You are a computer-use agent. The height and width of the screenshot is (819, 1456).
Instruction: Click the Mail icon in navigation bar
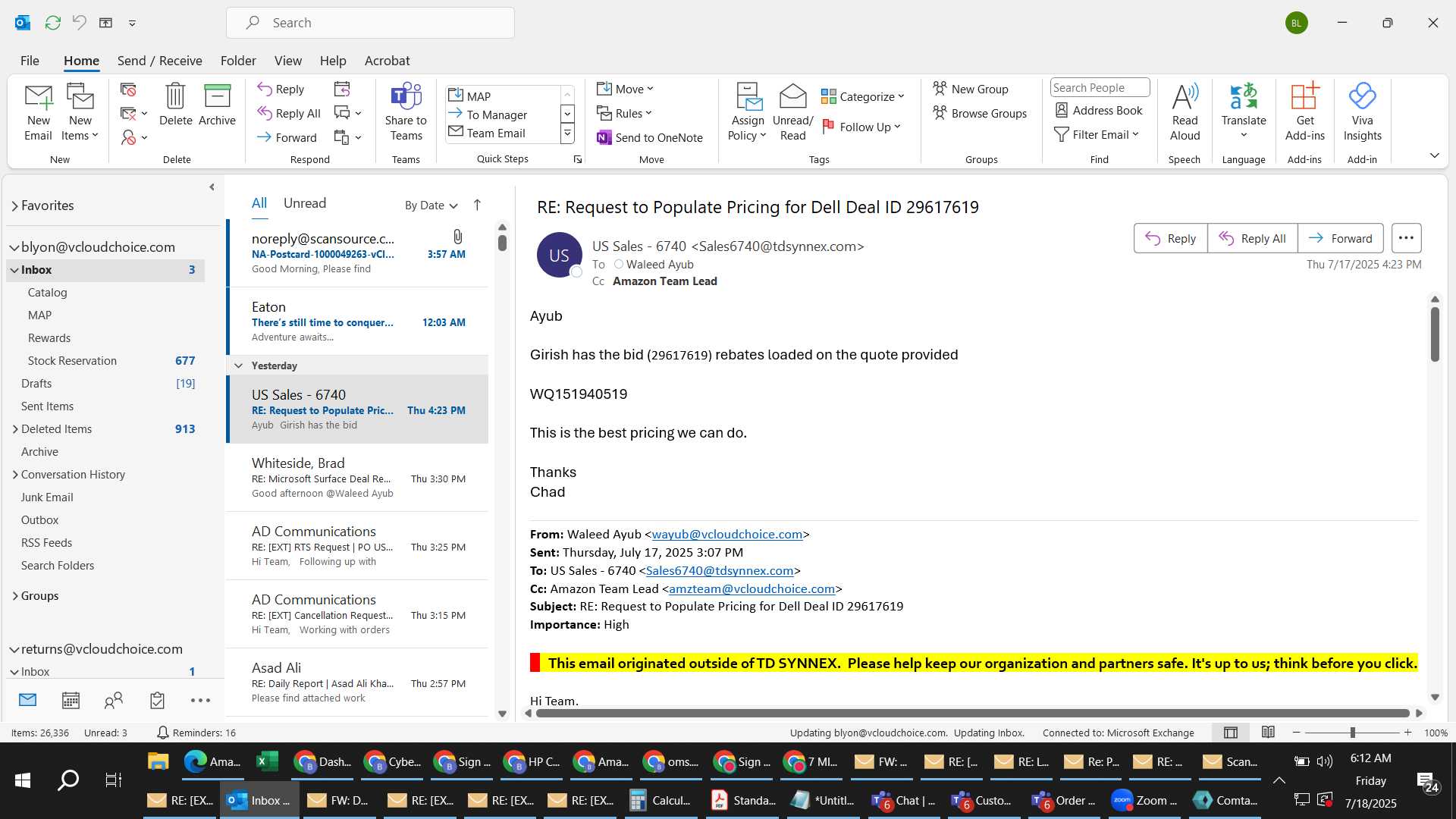27,700
